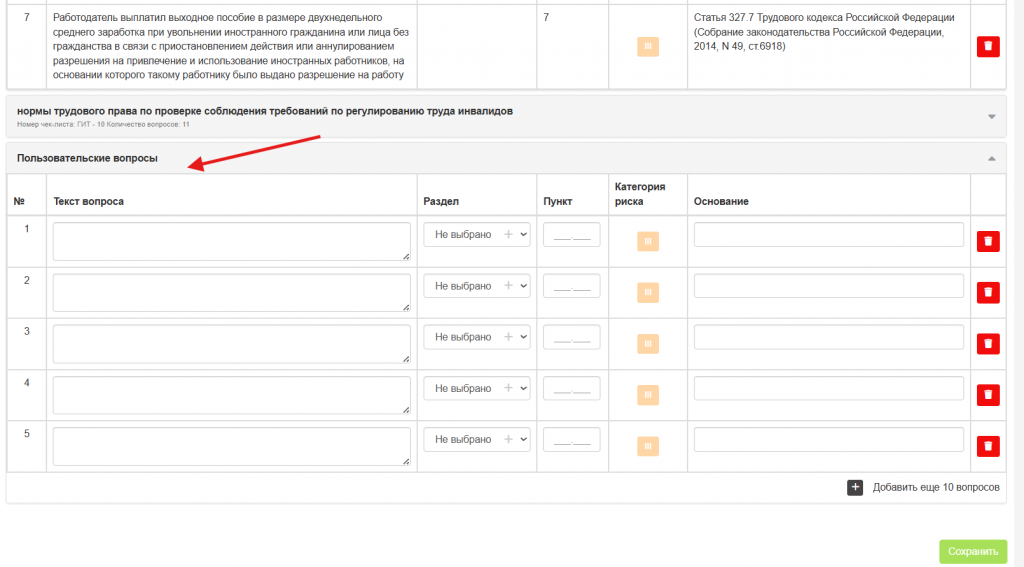Click the Статья 327.7 Трудового кодекса basis text
This screenshot has width=1024, height=567.
coord(824,32)
